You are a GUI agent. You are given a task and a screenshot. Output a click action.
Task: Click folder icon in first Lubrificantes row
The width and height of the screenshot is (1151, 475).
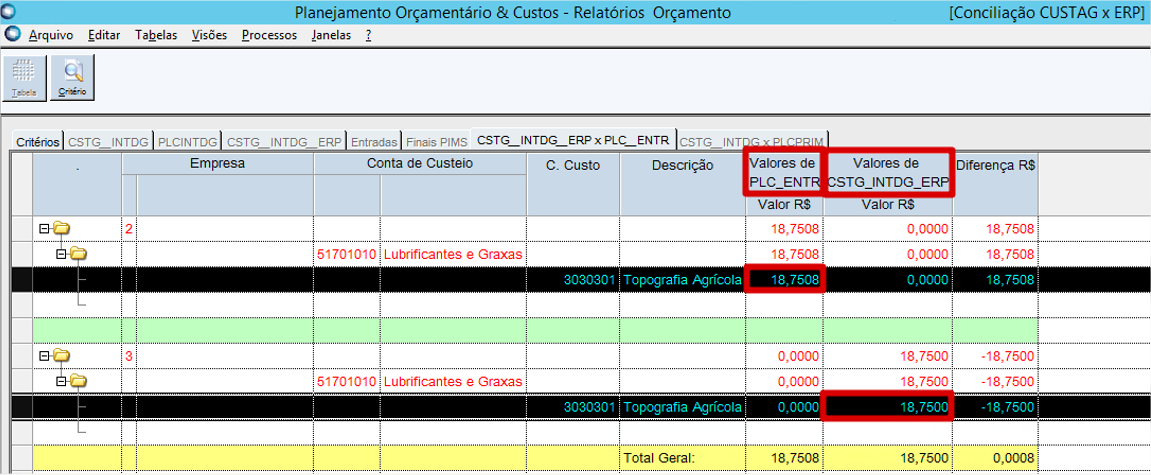coord(79,254)
